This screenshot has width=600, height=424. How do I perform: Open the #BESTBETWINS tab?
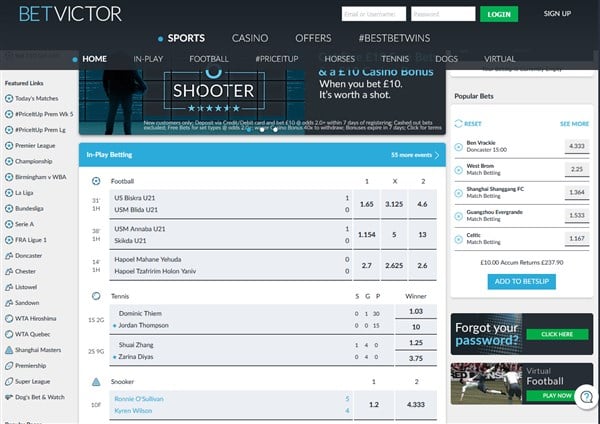(394, 38)
